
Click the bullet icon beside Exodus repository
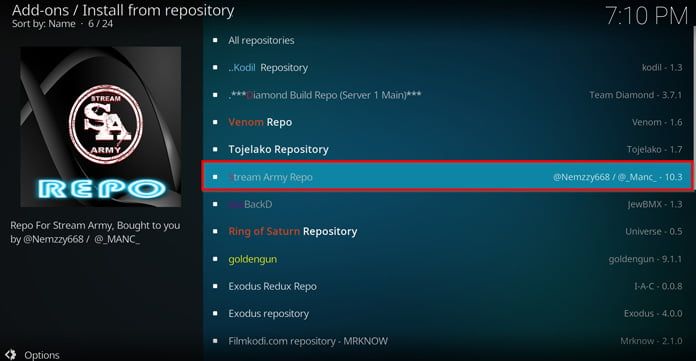(x=215, y=313)
